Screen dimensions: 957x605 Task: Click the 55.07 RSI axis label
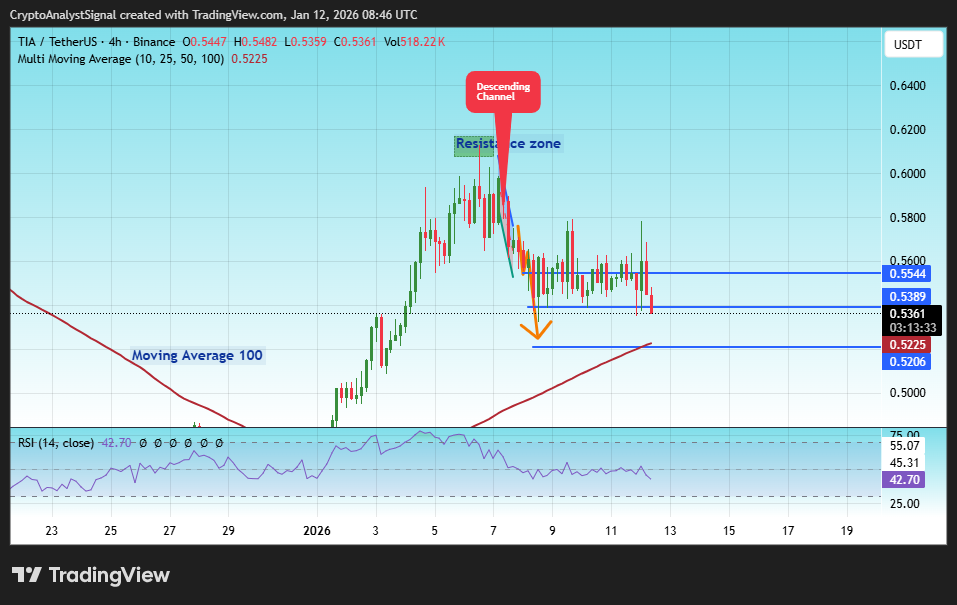point(905,446)
